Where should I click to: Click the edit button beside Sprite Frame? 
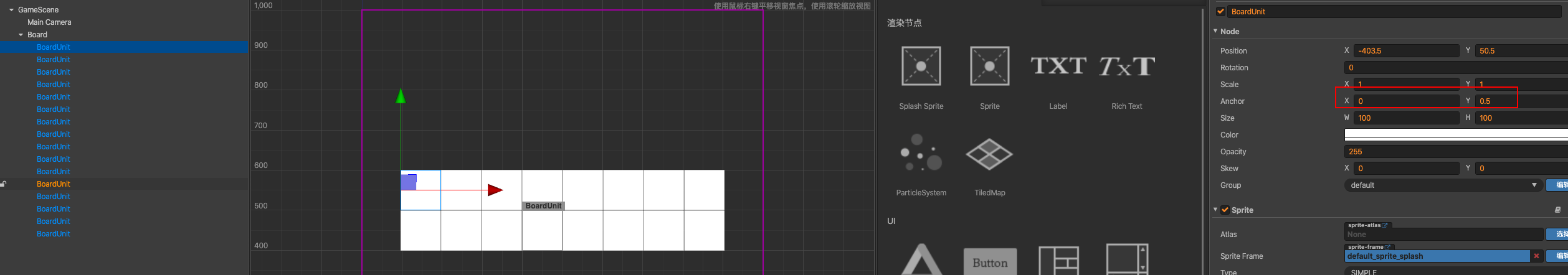[x=1557, y=256]
